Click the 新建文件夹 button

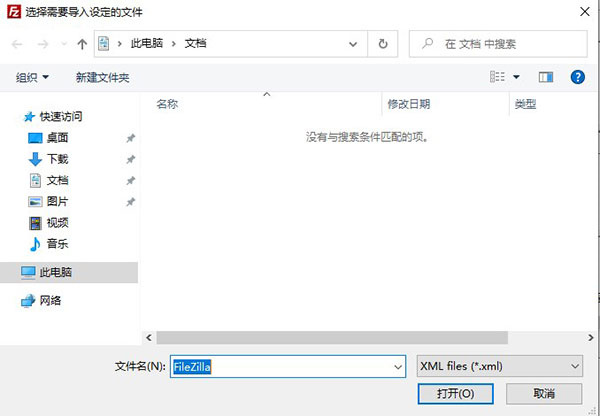click(x=102, y=78)
